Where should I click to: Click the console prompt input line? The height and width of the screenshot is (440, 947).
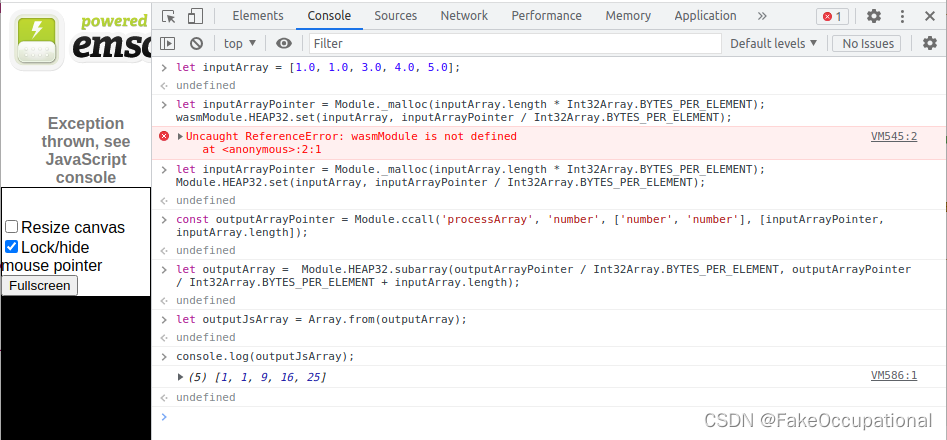tap(549, 416)
